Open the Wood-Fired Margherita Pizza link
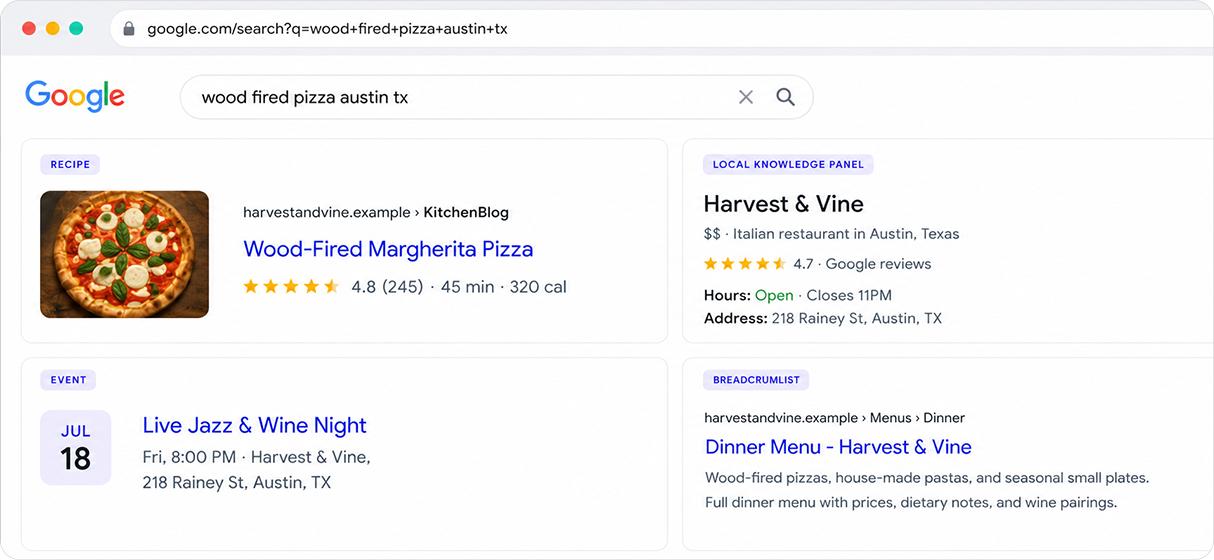Viewport: 1214px width, 560px height. (388, 249)
